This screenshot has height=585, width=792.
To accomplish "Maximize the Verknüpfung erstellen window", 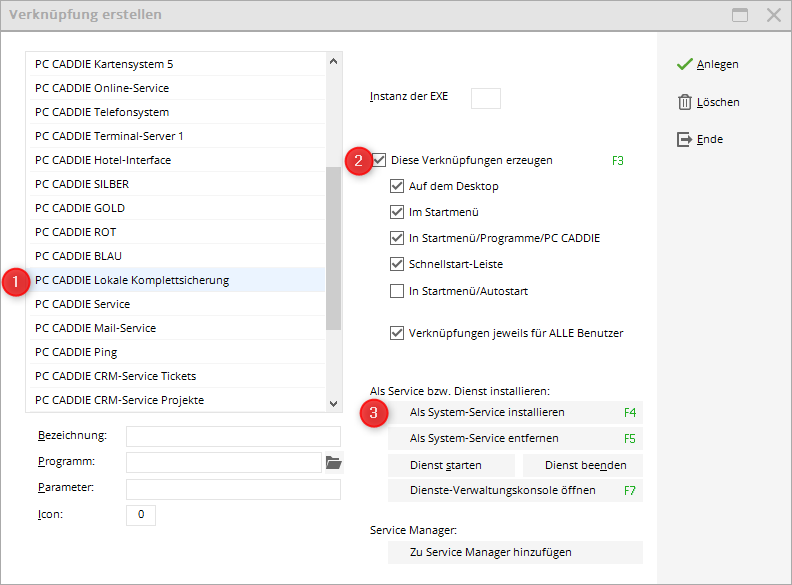I will pyautogui.click(x=740, y=15).
